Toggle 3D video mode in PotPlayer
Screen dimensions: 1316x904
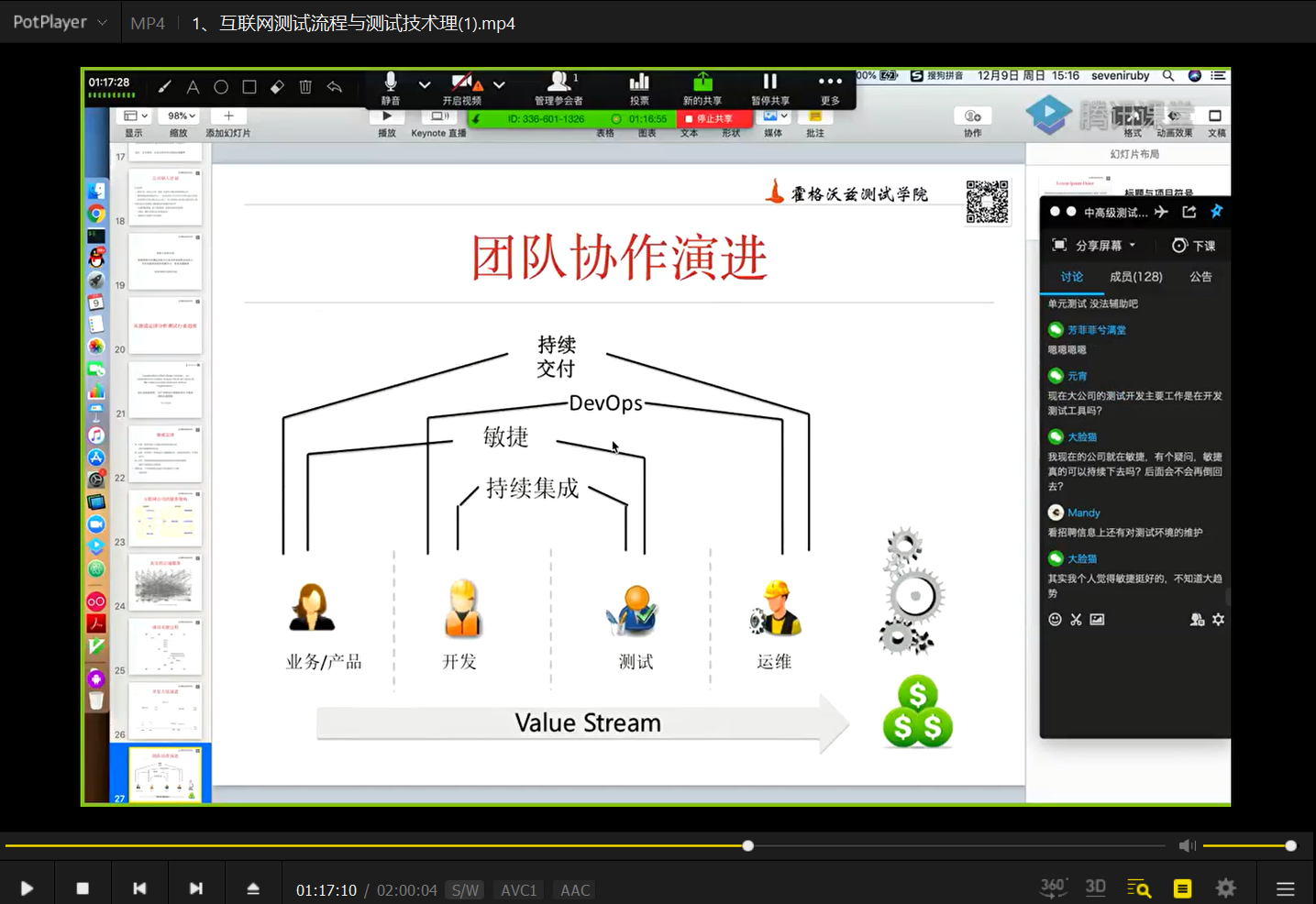coord(1095,887)
